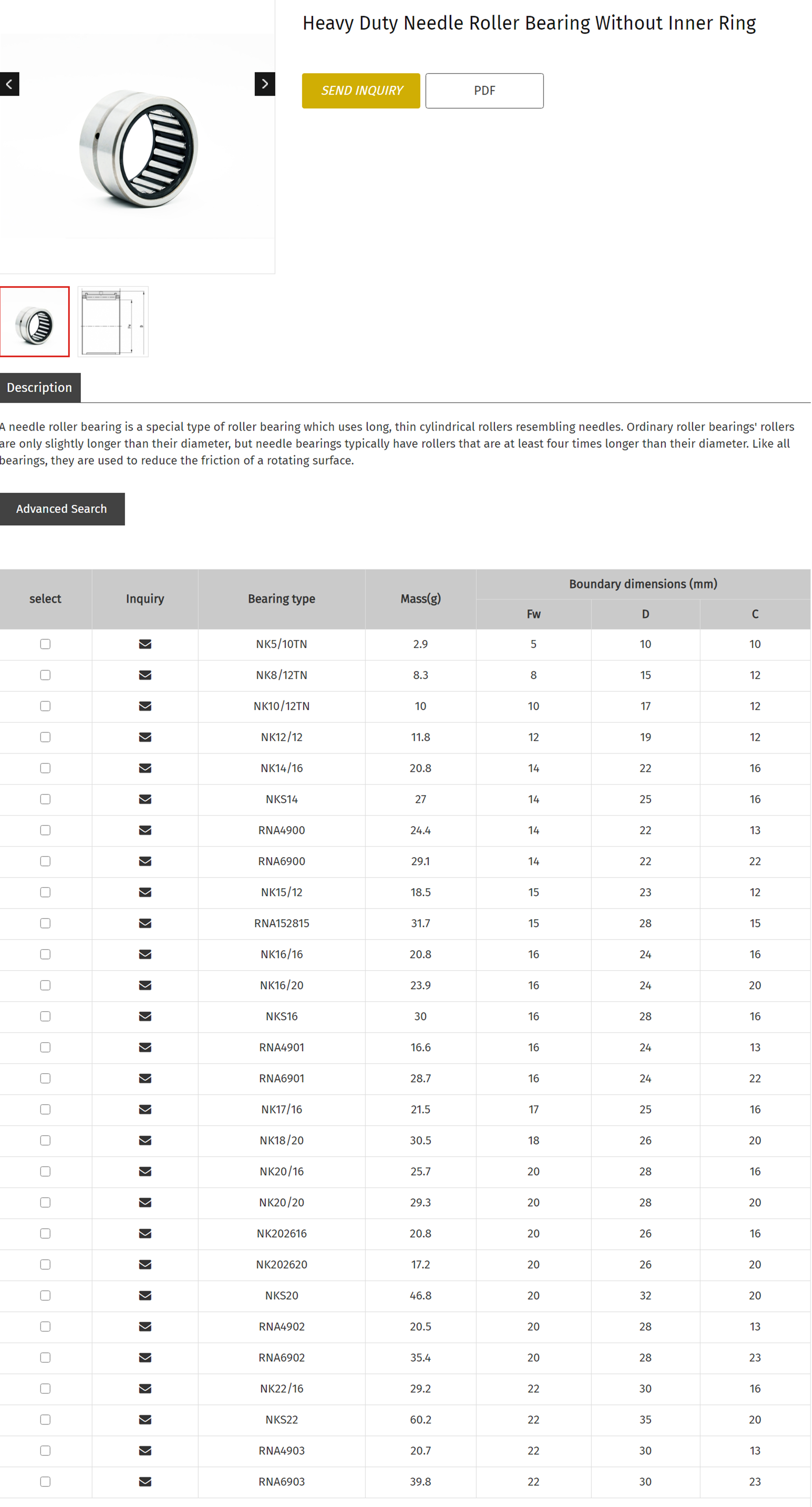Click the inquiry envelope icon for NK5/10TN

pos(145,644)
